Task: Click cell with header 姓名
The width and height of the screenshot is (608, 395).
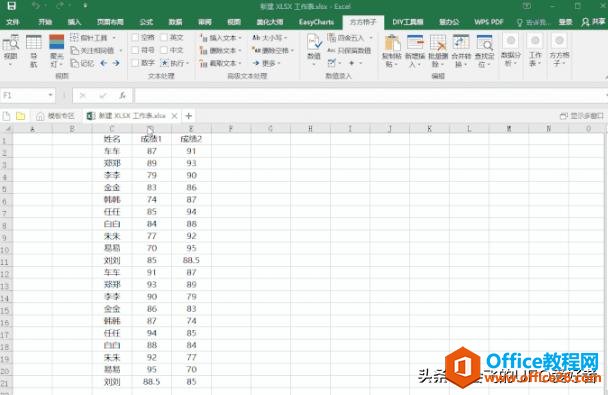Action: (112, 139)
